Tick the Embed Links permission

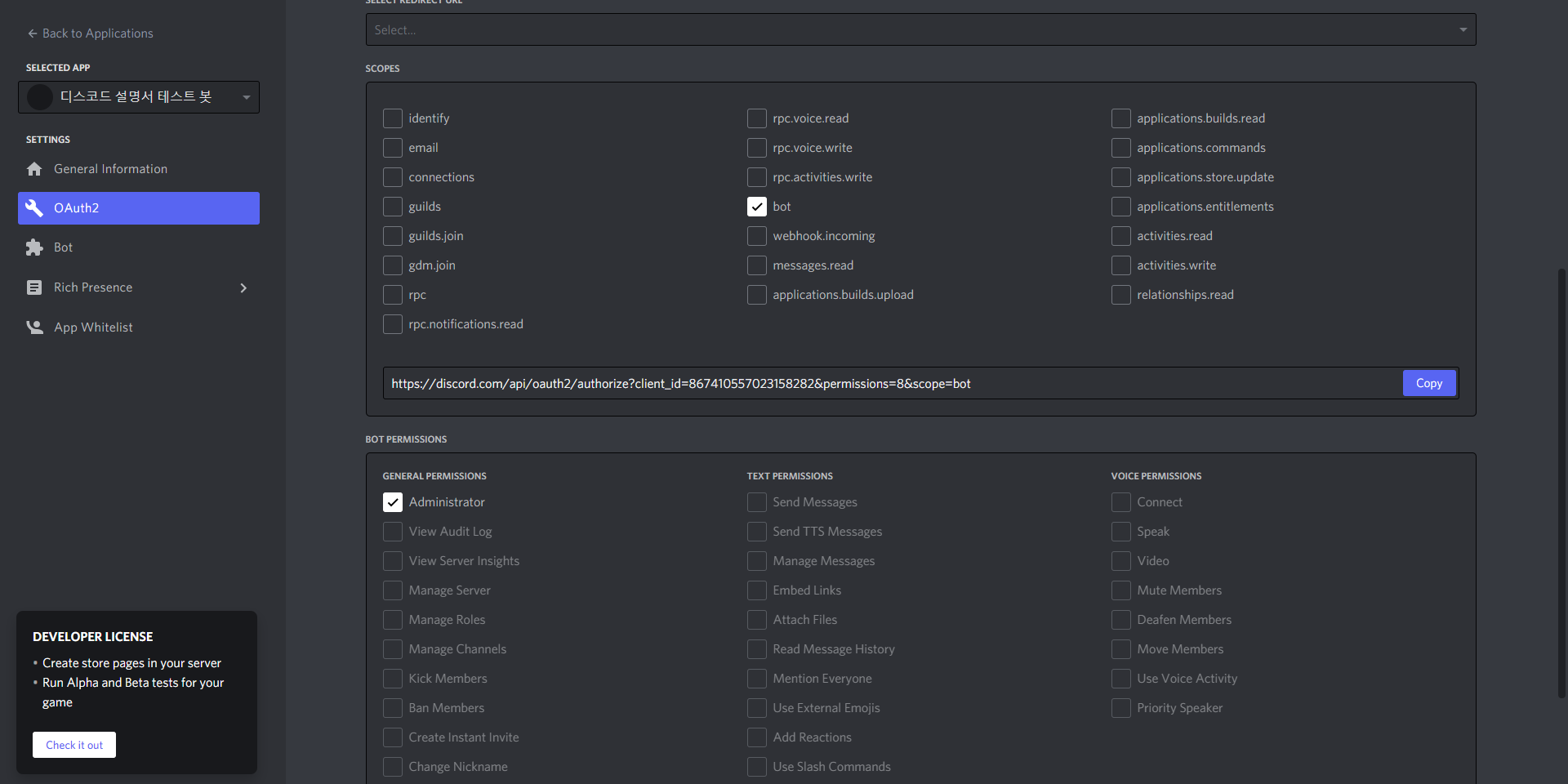coord(757,590)
